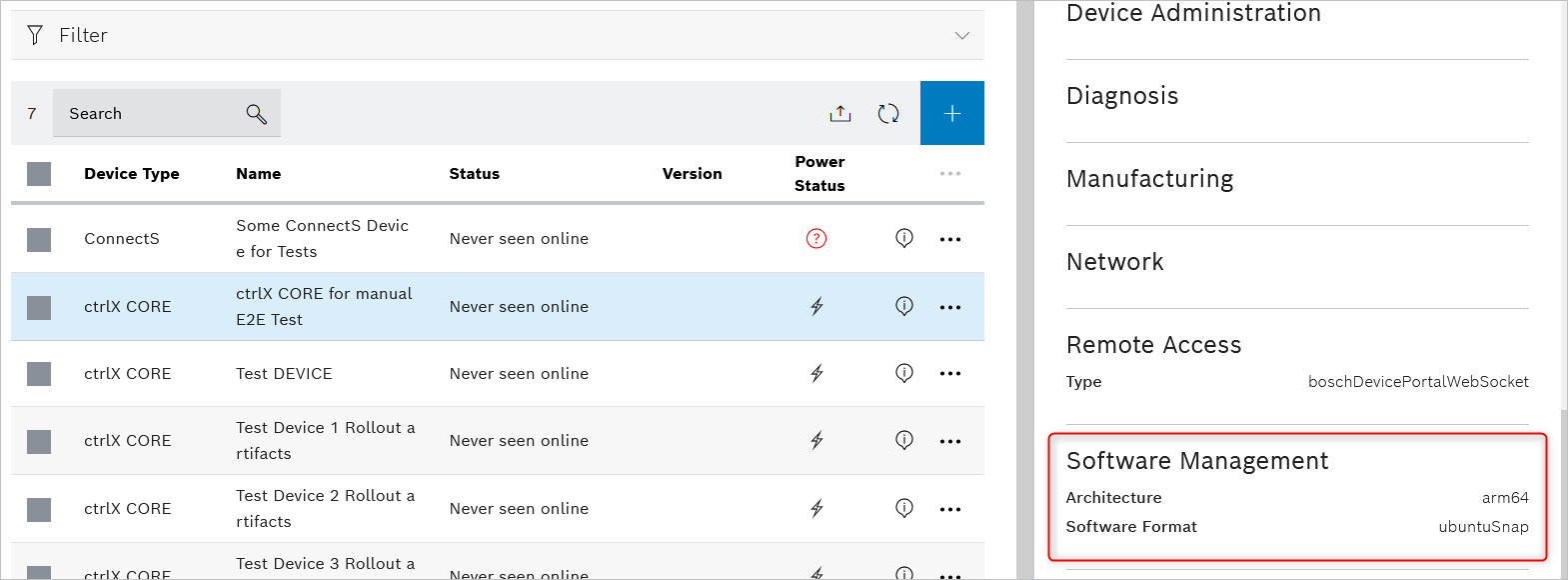Viewport: 1568px width, 580px height.
Task: Click the device count number 7
Action: pos(32,114)
